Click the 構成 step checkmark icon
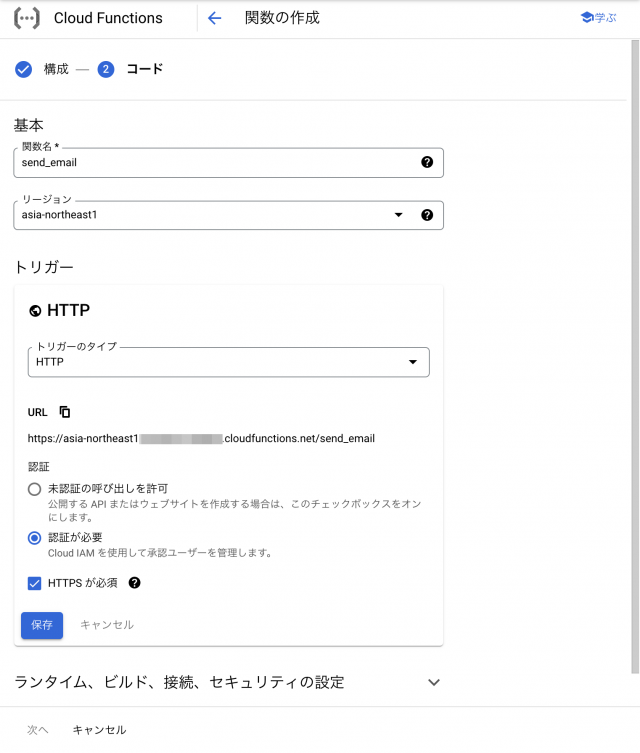 23,69
